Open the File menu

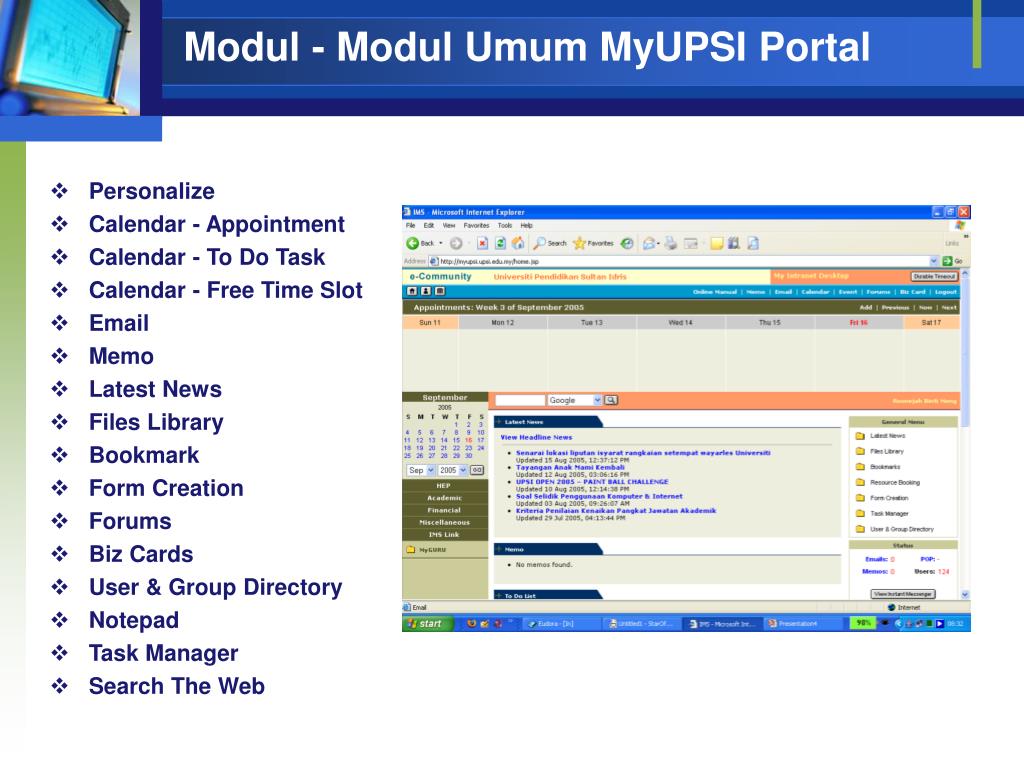[x=411, y=225]
